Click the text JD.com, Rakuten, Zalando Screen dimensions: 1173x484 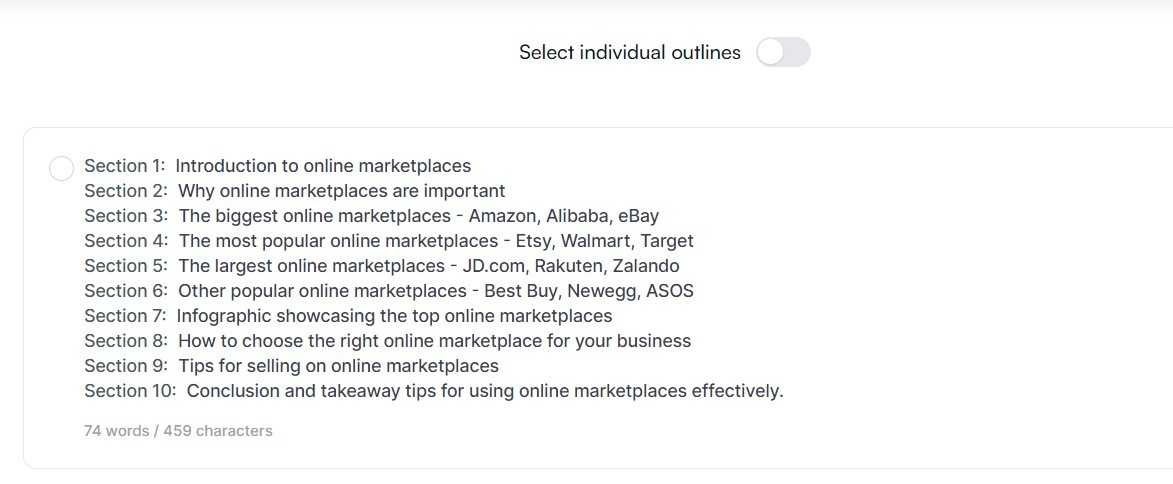pyautogui.click(x=571, y=266)
